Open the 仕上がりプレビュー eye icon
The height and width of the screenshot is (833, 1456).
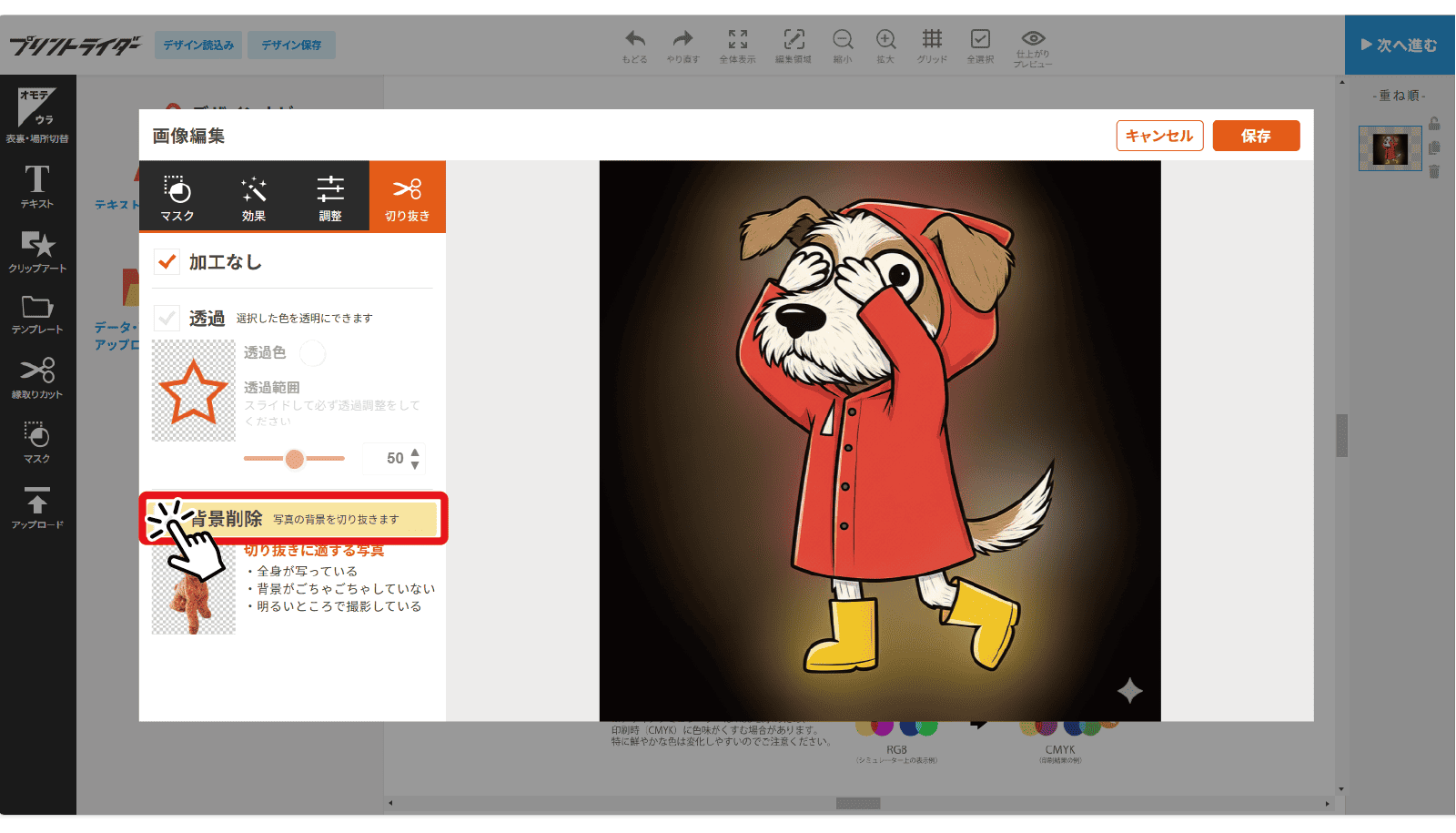coord(1033,45)
